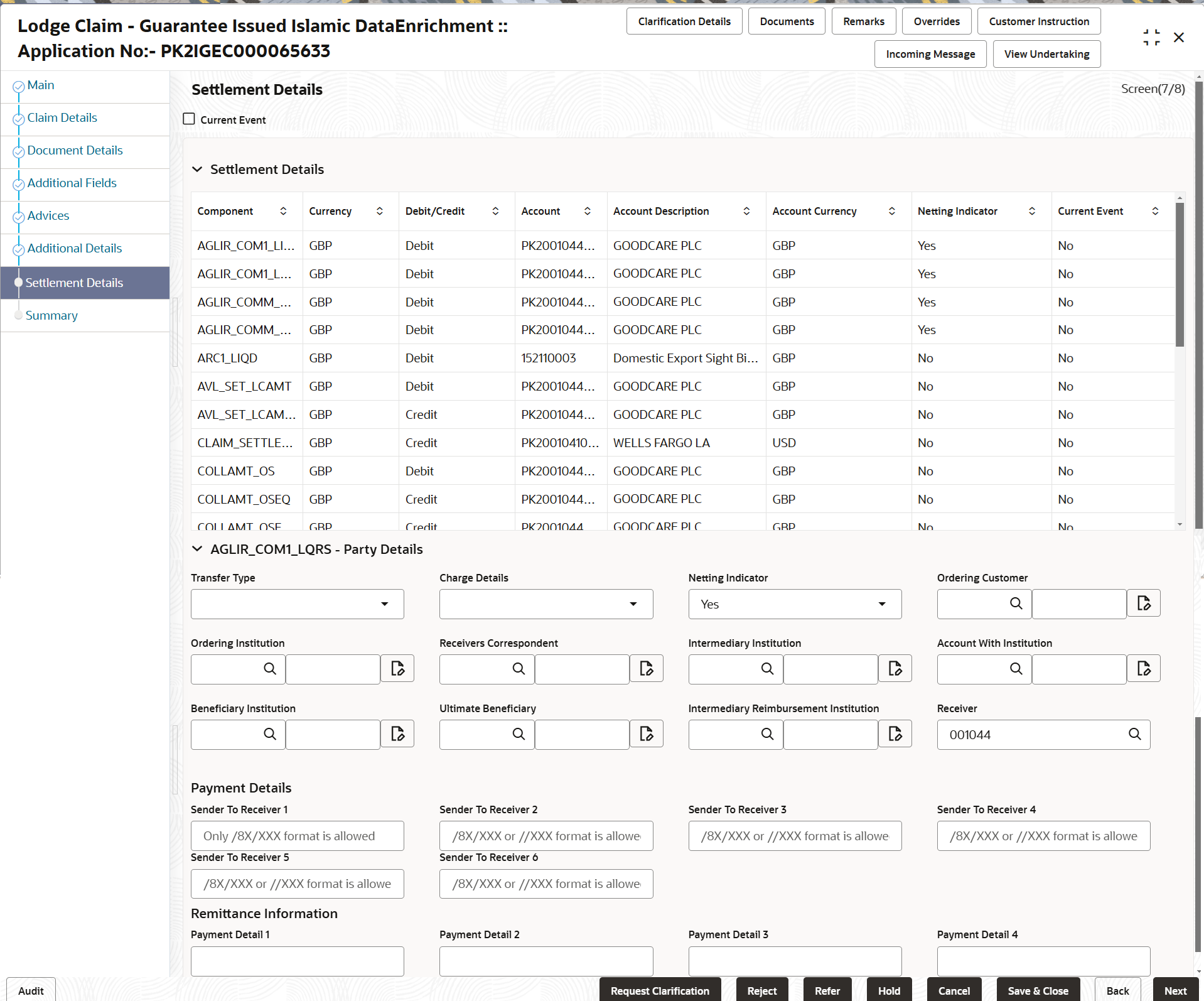Image resolution: width=1204 pixels, height=1001 pixels.
Task: Open Account With Institution details icon
Action: pos(1144,669)
